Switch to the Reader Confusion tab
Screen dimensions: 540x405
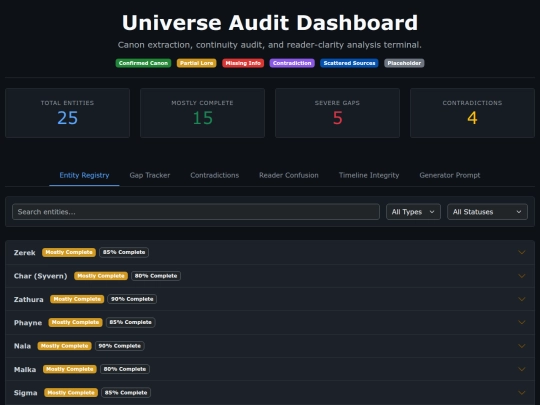[x=289, y=175]
